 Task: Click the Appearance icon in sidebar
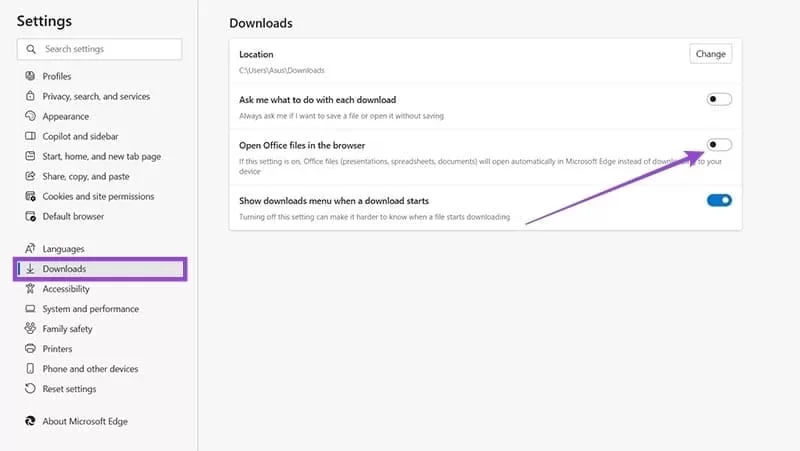[30, 116]
